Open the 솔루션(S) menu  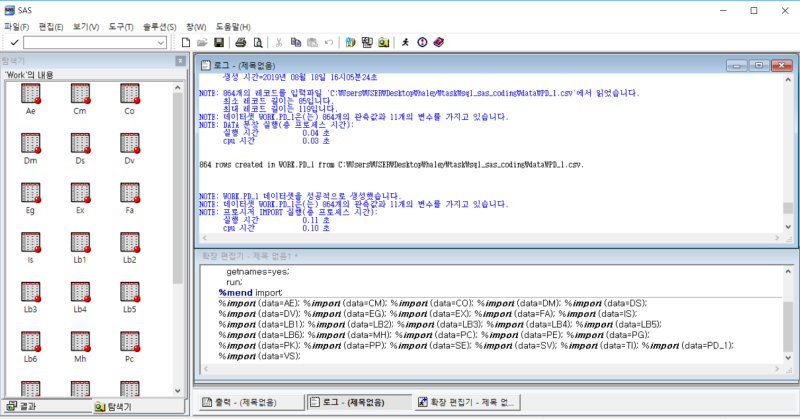160,27
